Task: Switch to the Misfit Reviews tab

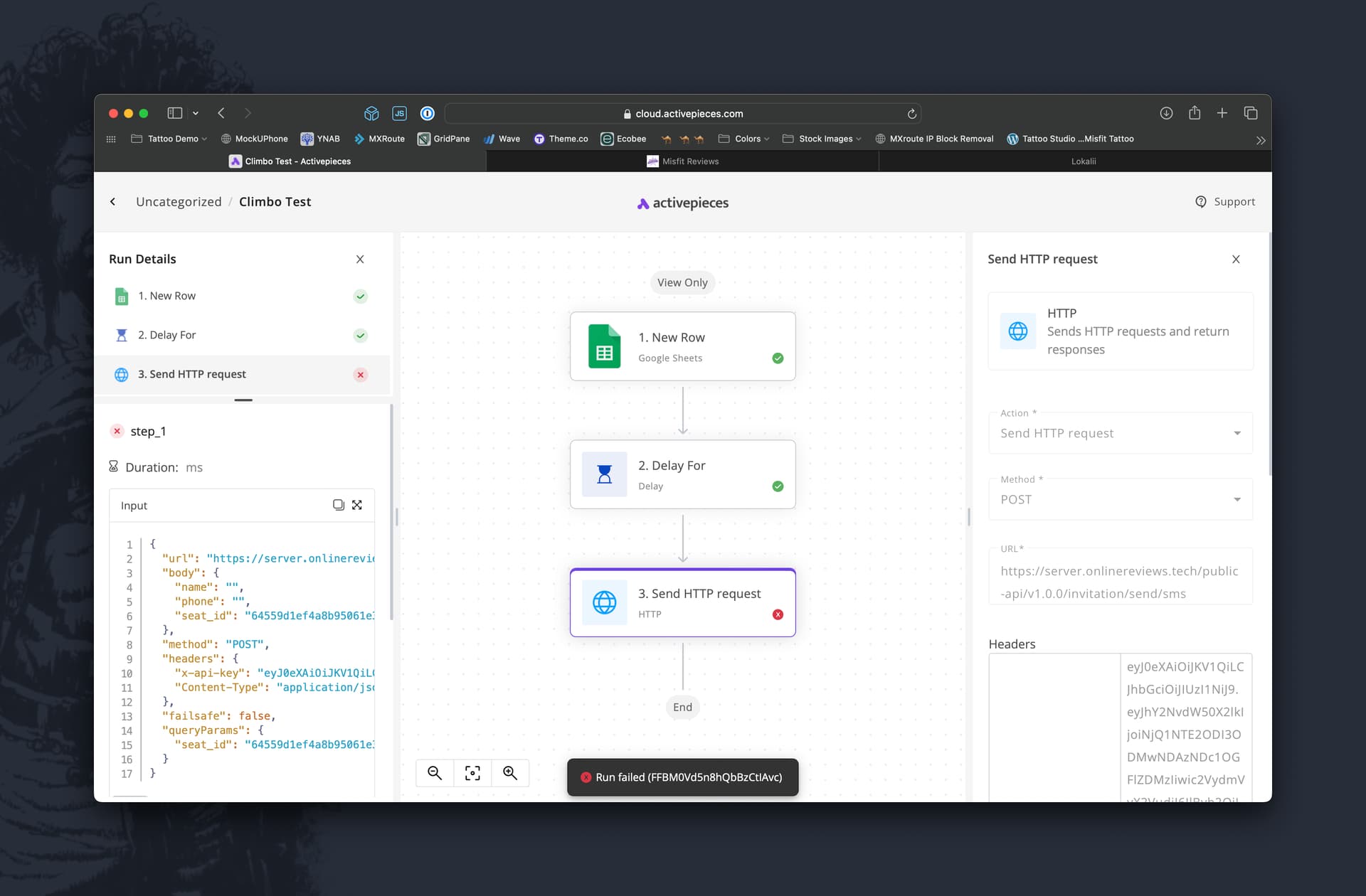Action: (x=682, y=161)
